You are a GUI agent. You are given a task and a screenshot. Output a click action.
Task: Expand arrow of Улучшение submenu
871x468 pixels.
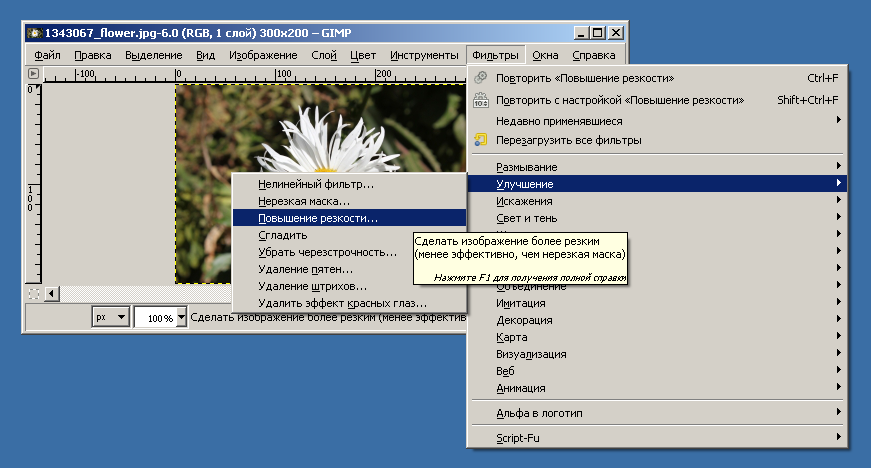(839, 183)
